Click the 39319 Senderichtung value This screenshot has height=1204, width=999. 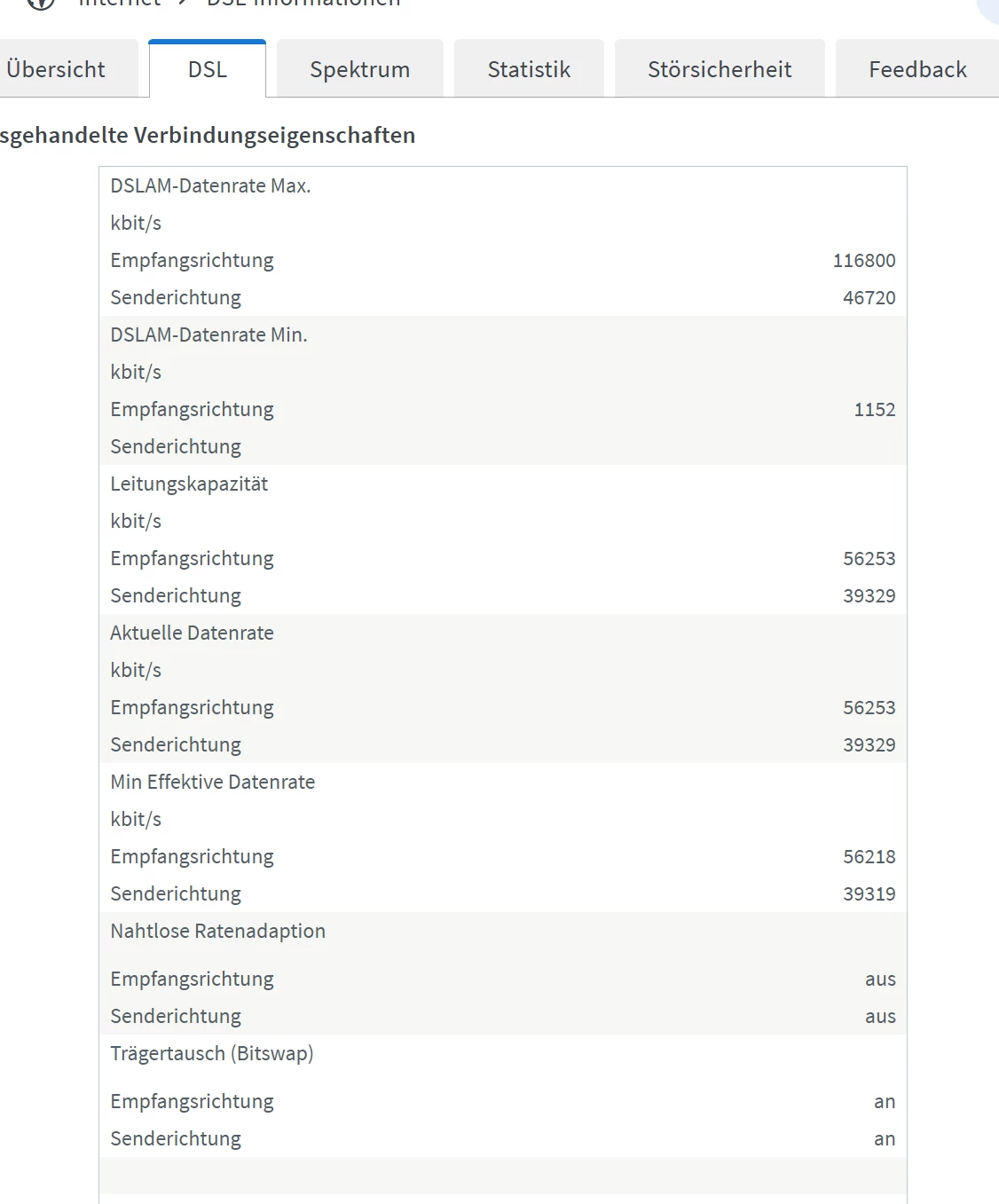pos(869,894)
